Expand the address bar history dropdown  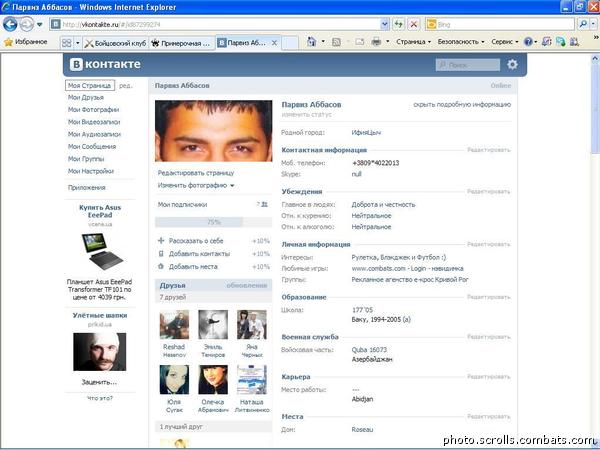[x=385, y=24]
